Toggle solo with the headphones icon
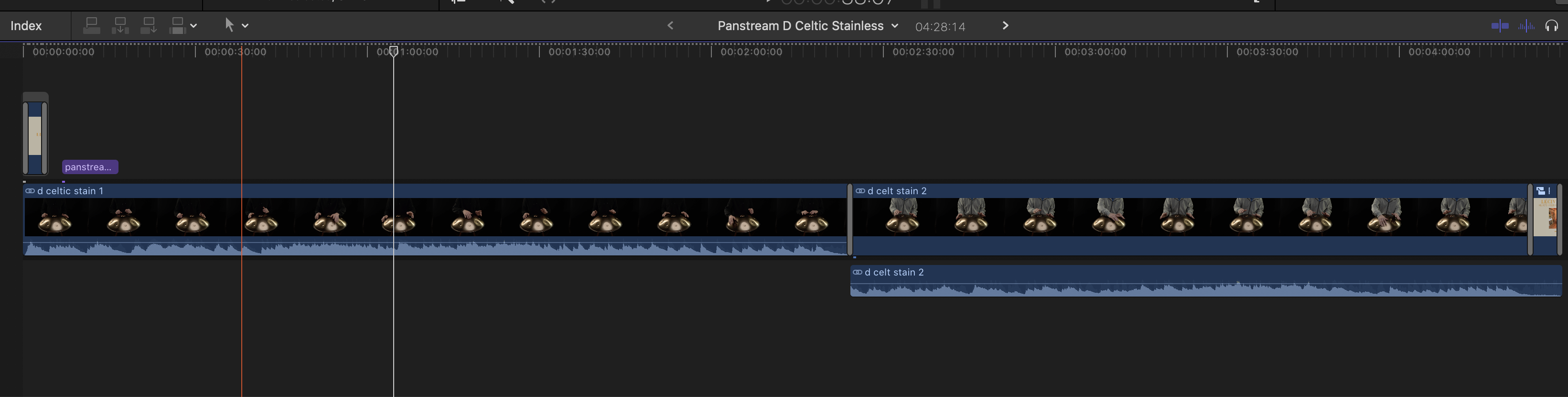1568x397 pixels. pos(1552,26)
